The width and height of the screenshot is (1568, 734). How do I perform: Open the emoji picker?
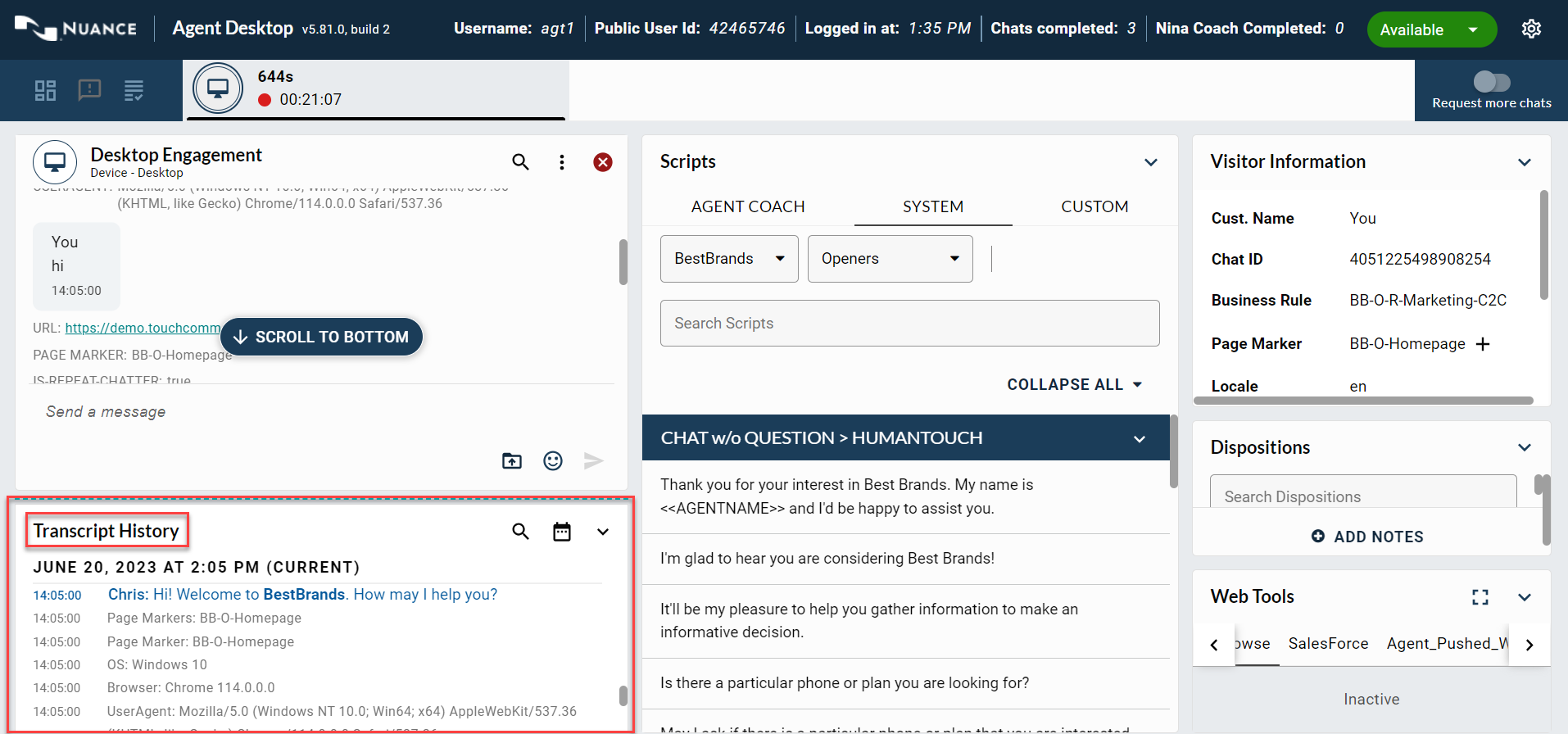pos(553,461)
